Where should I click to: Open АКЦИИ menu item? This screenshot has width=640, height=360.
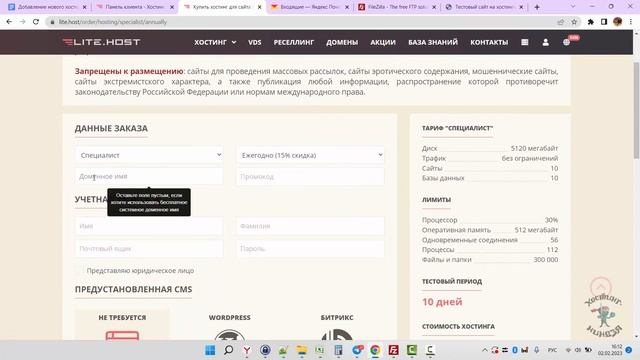point(383,42)
